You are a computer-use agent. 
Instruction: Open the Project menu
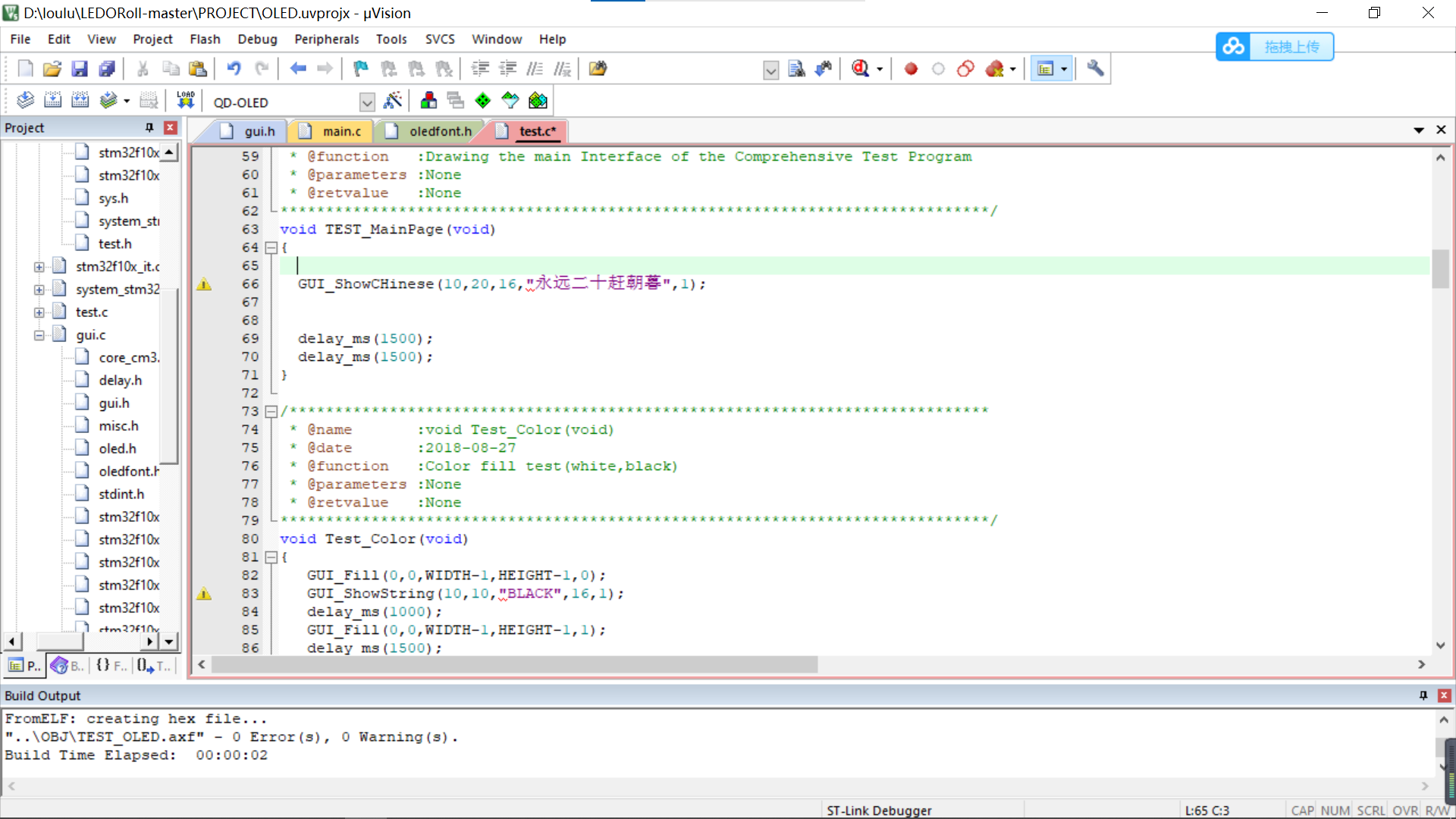coord(152,39)
